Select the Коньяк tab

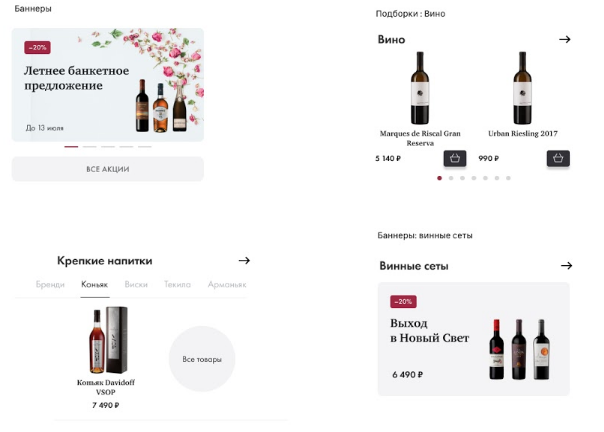tap(94, 285)
